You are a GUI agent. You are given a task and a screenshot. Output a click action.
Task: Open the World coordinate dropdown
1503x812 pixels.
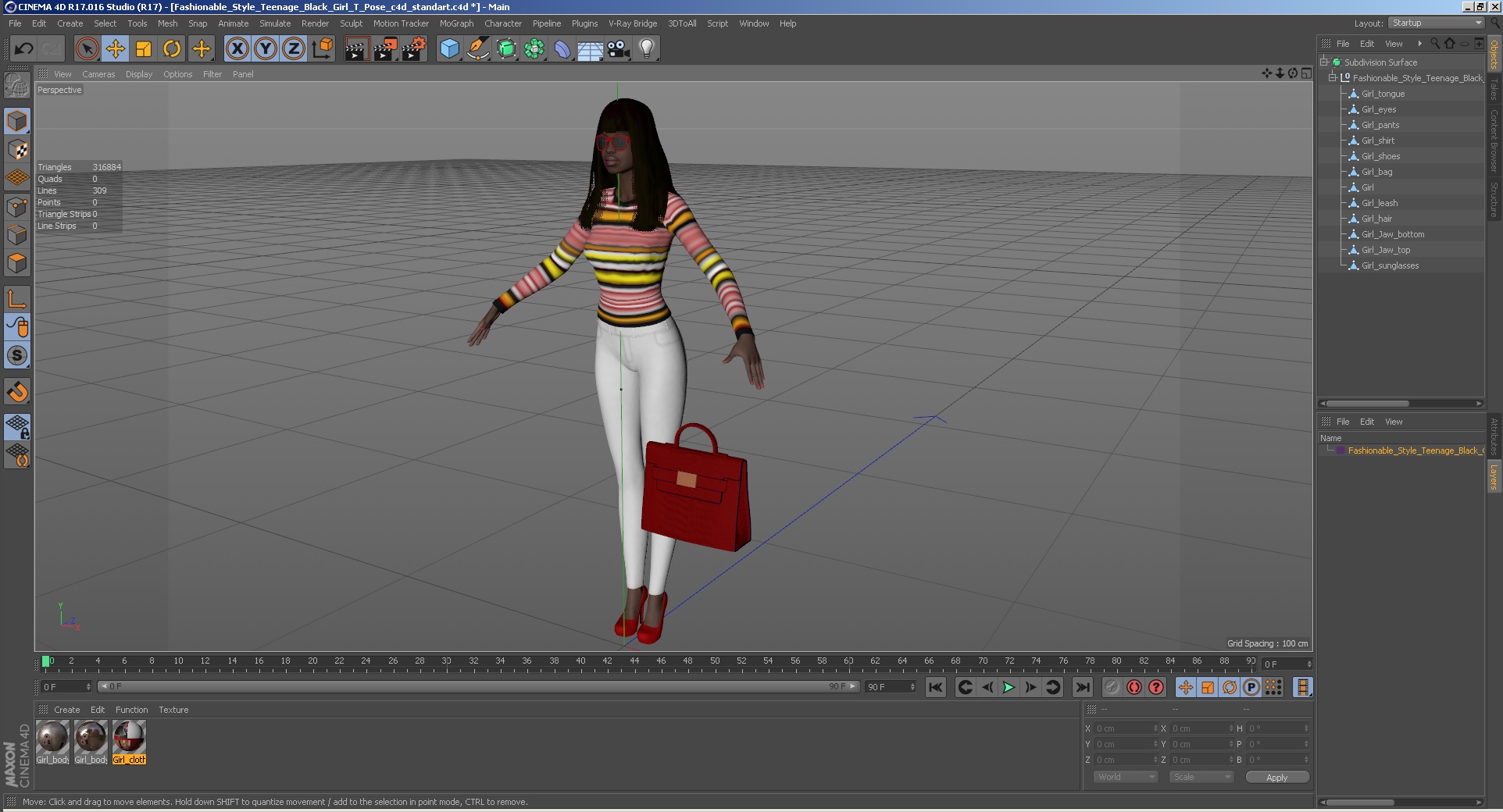coord(1125,777)
